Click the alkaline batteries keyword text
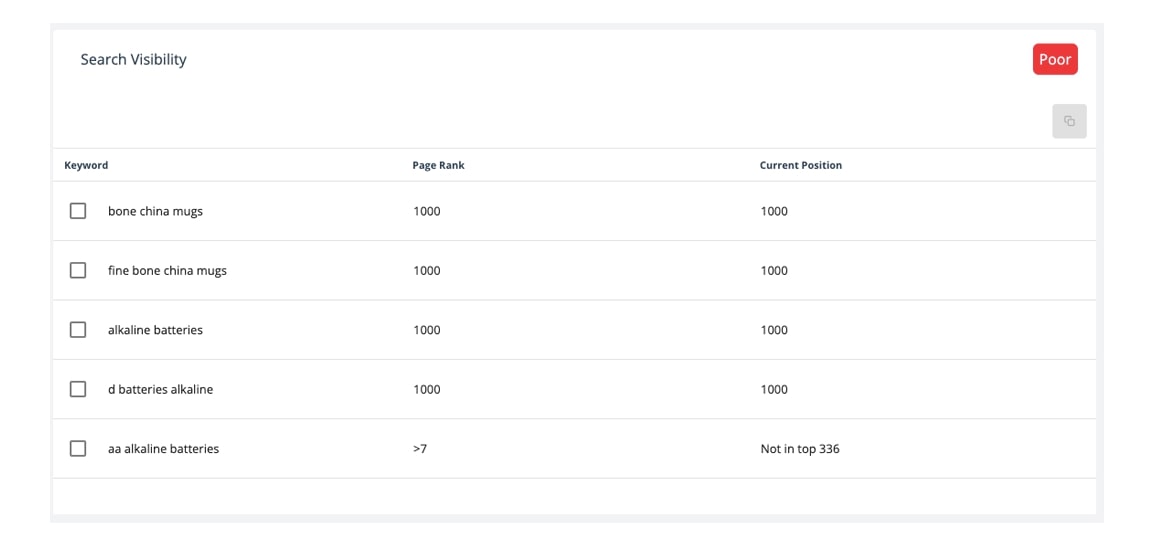This screenshot has height=546, width=1154. 155,330
